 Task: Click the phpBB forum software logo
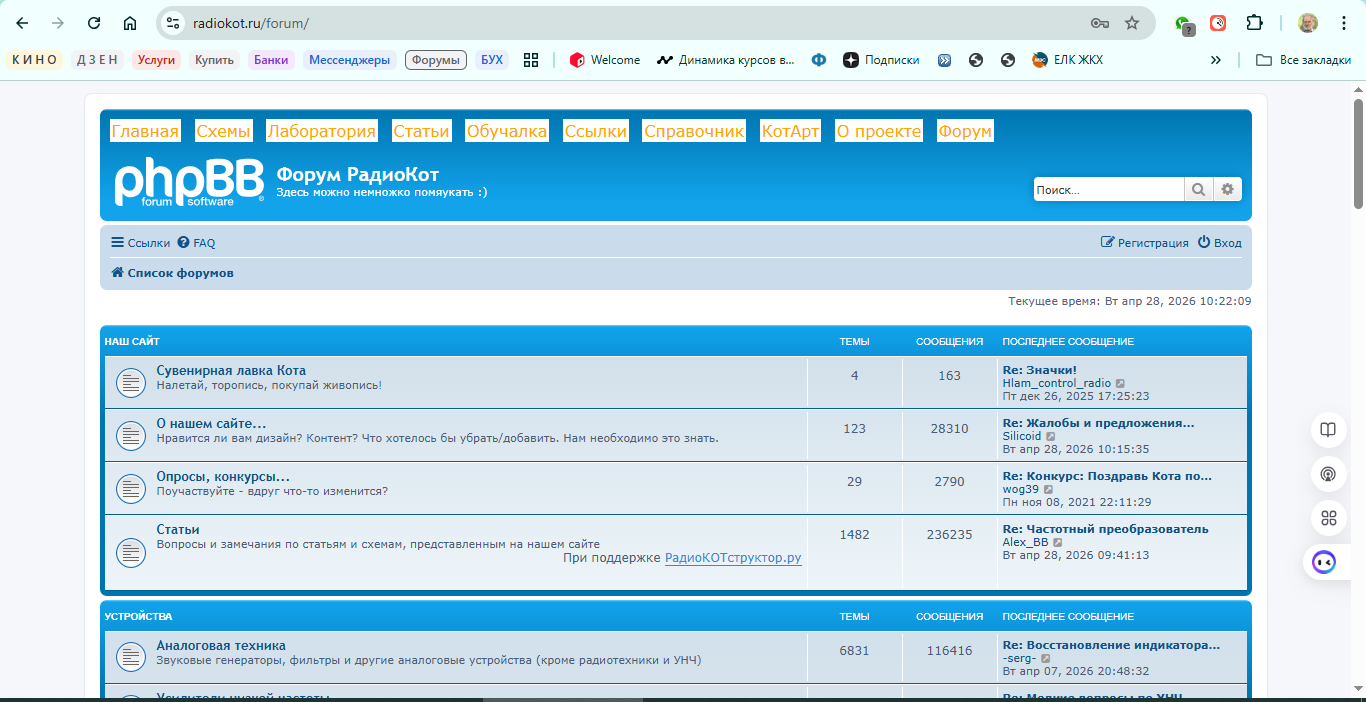pyautogui.click(x=189, y=182)
